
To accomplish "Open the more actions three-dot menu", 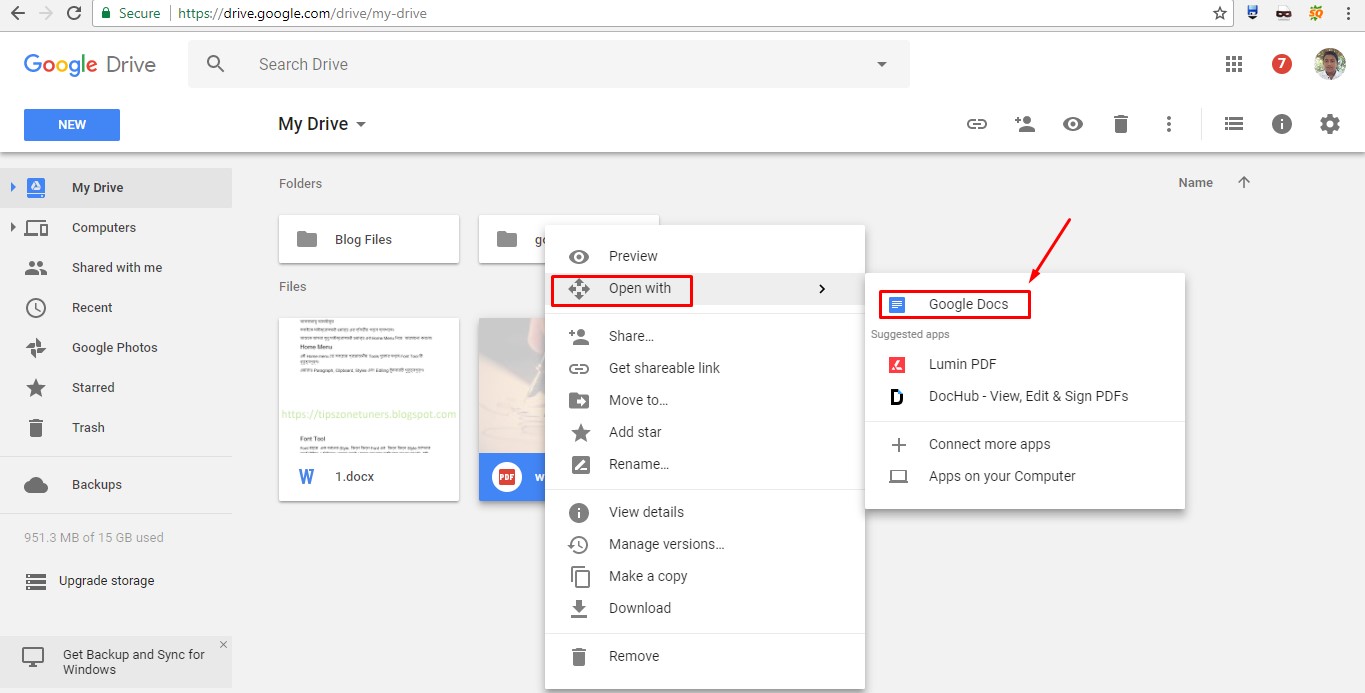I will click(x=1168, y=124).
